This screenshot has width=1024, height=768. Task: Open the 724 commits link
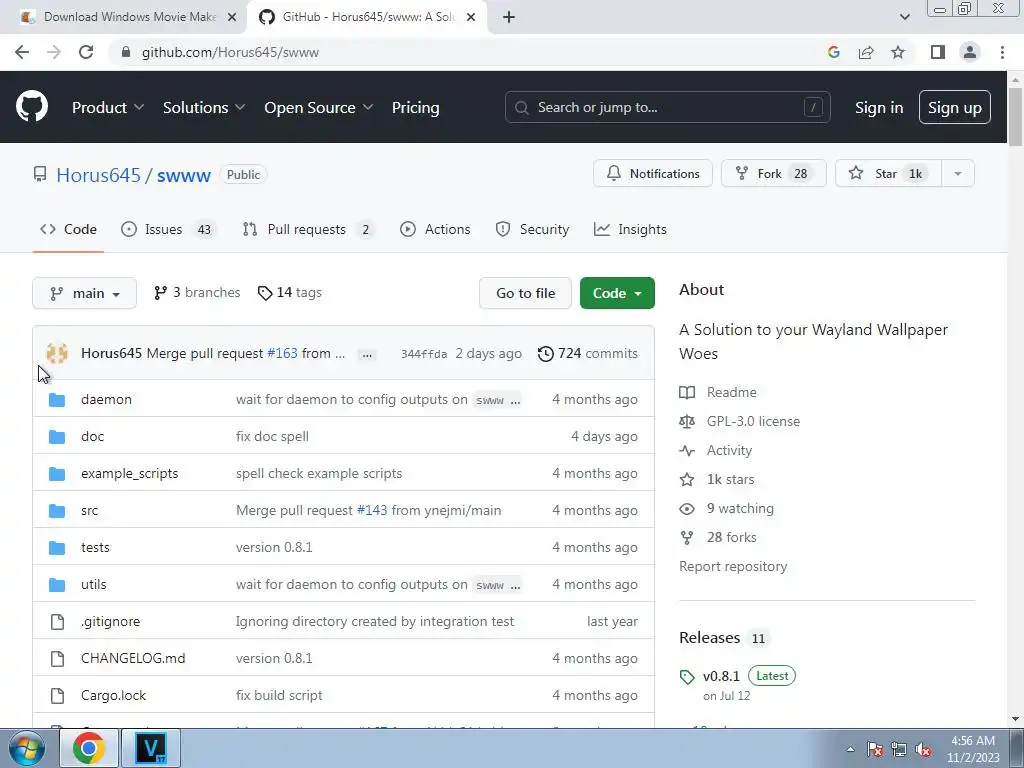[587, 353]
